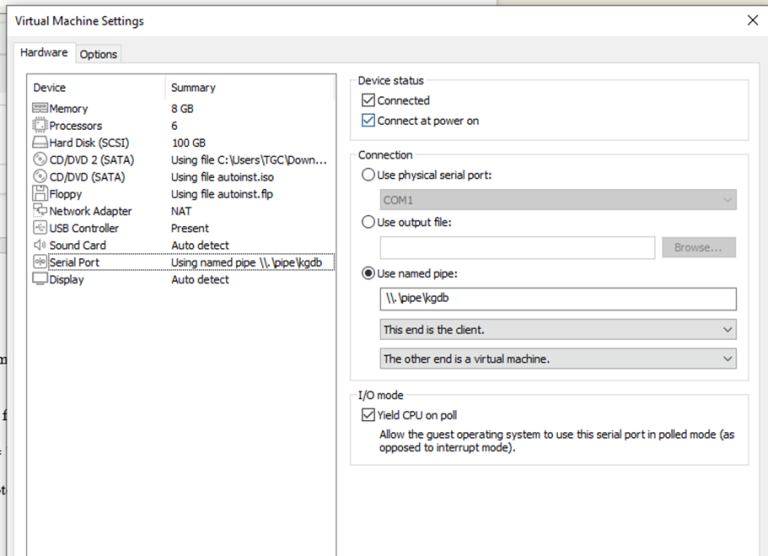Uncheck the Connected checkbox

(368, 101)
